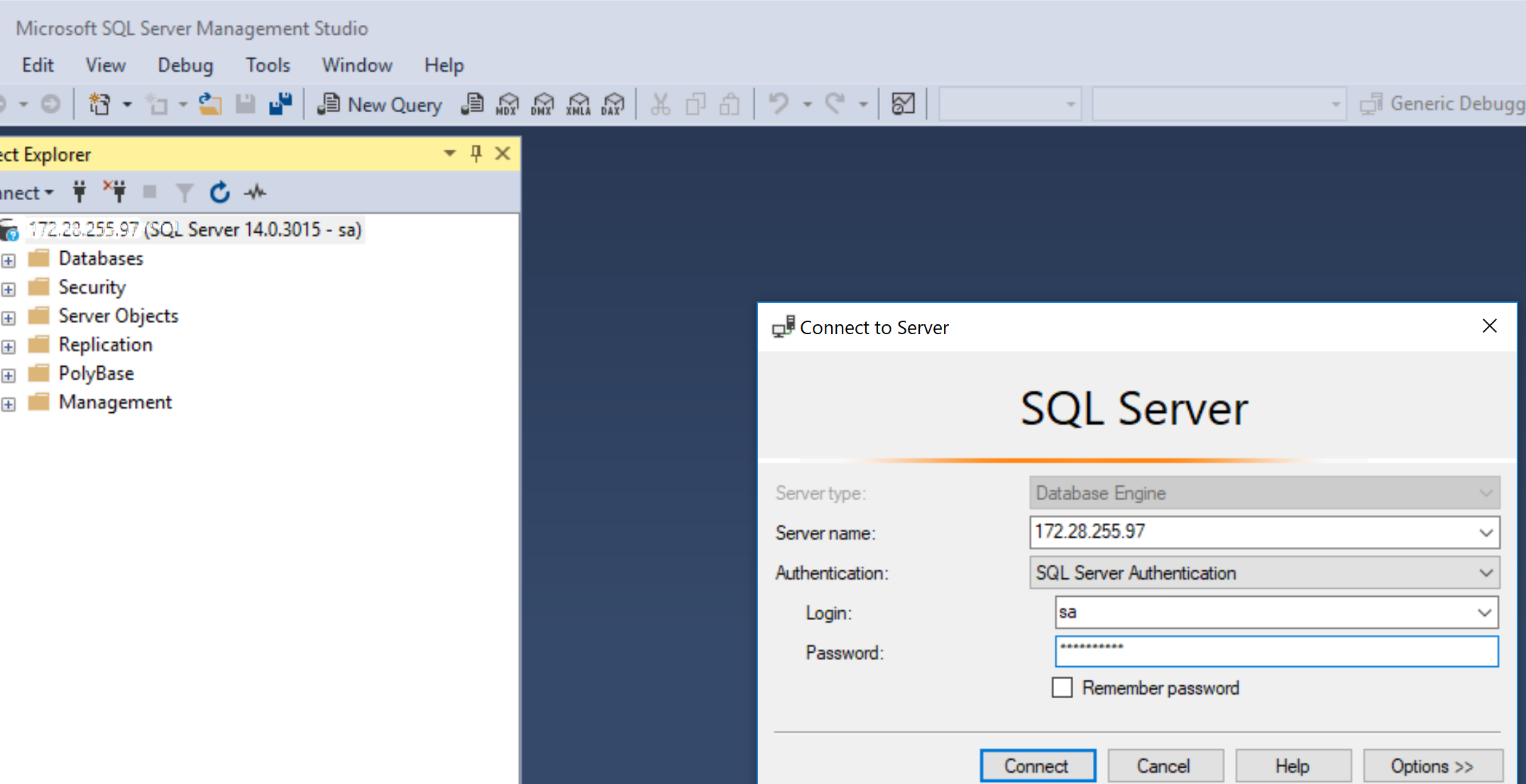Open the Tools menu

coord(268,65)
